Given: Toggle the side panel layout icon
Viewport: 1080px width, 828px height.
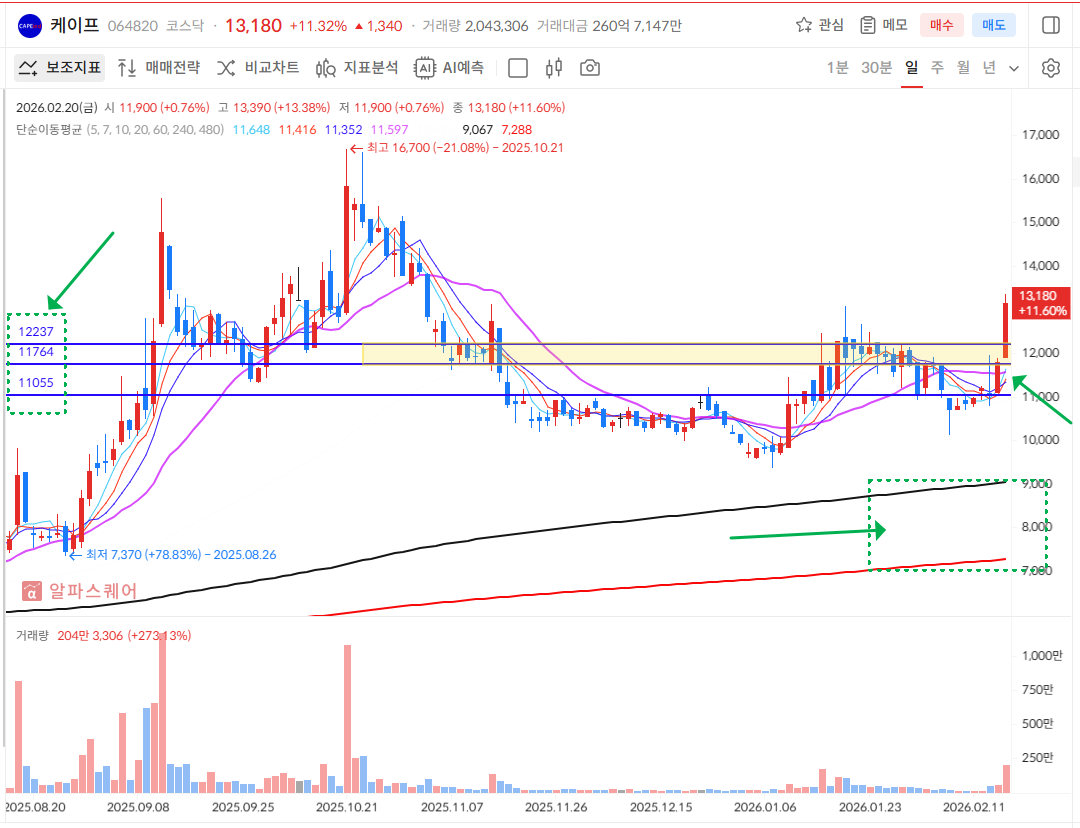Looking at the screenshot, I should 1050,25.
